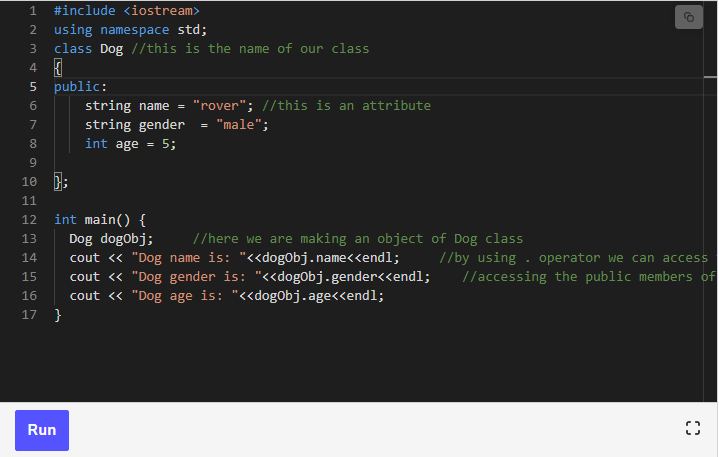Image resolution: width=719 pixels, height=457 pixels.
Task: Click line number 5 in the gutter
Action: click(33, 87)
